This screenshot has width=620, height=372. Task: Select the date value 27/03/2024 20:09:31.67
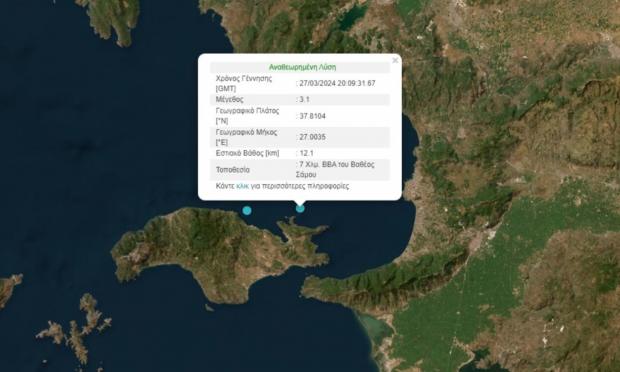click(x=337, y=83)
